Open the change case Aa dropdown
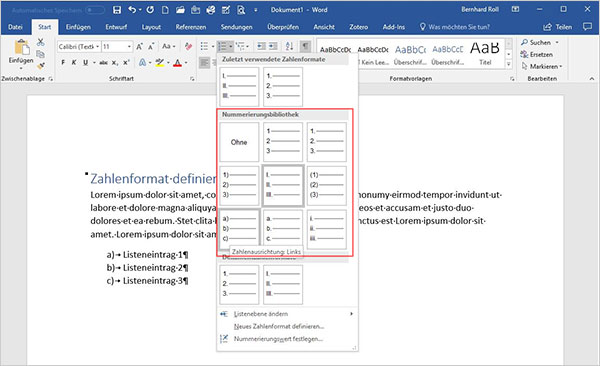 coord(168,47)
